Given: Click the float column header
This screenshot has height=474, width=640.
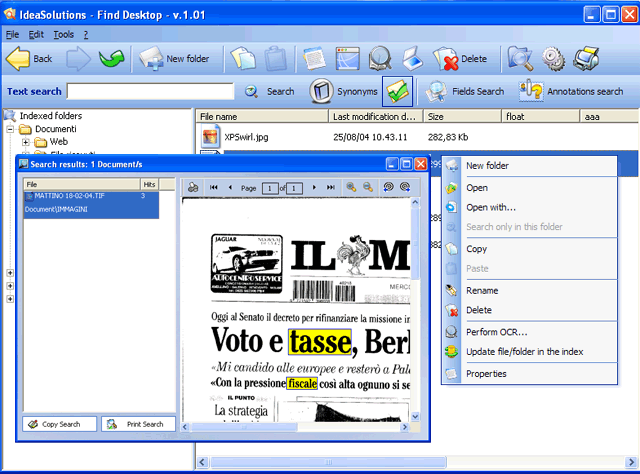Looking at the screenshot, I should tap(540, 116).
